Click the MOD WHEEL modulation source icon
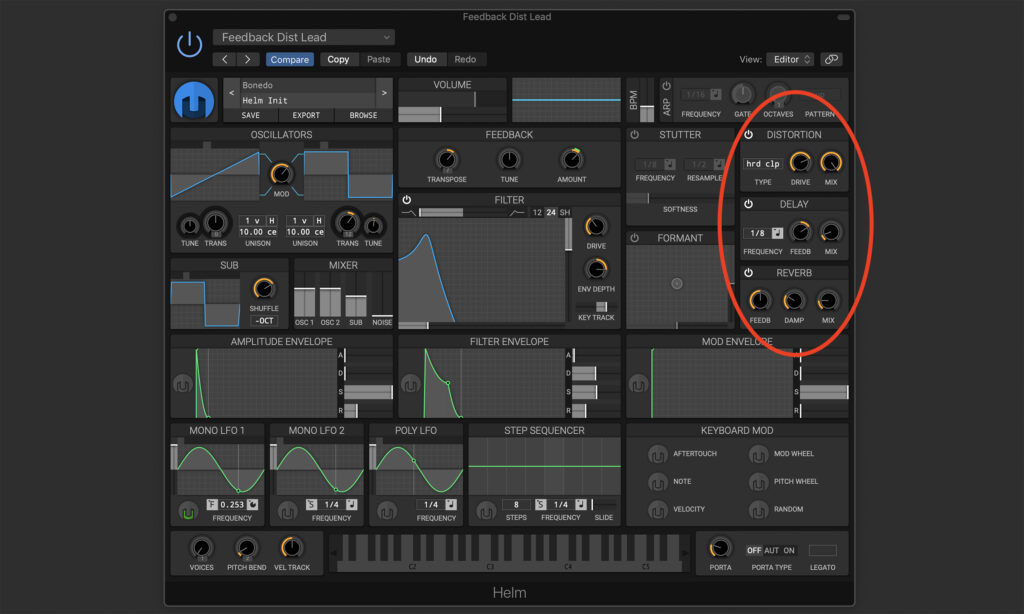 (x=758, y=454)
